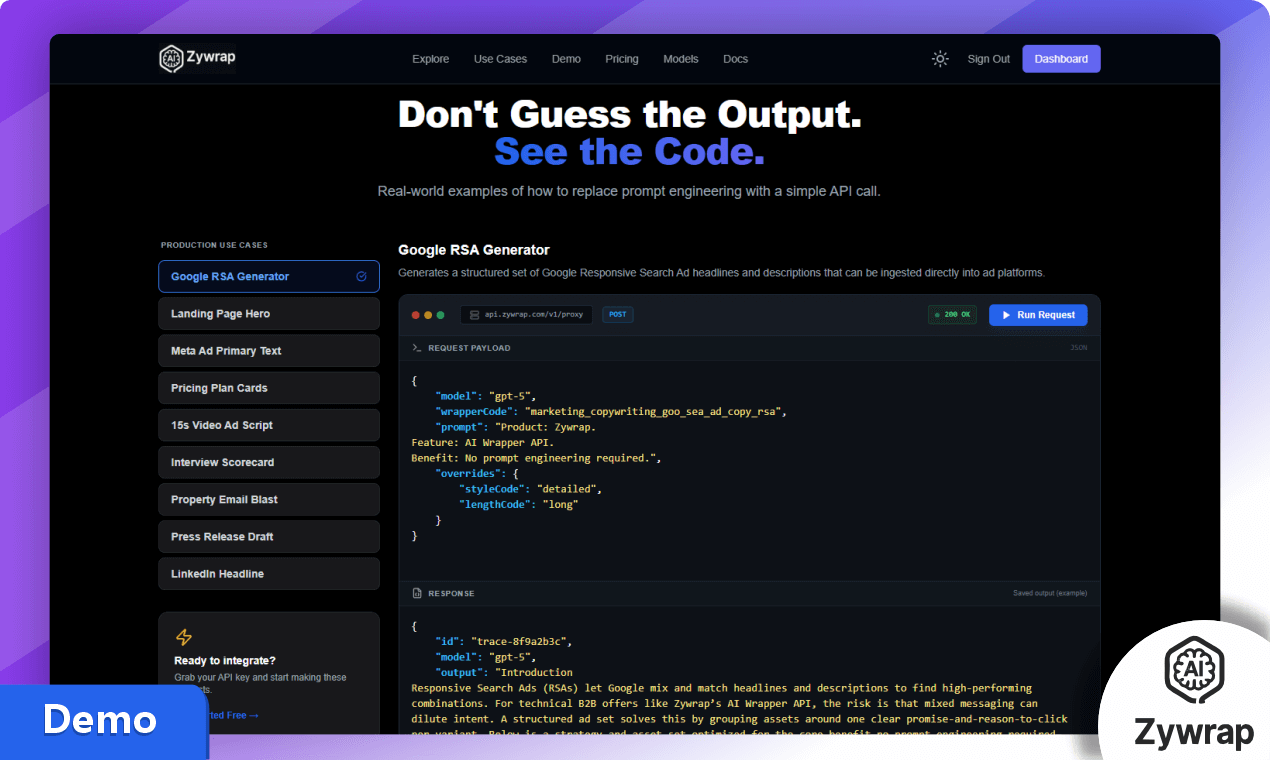Click the 'Ready to integrate?' heading

tap(225, 661)
